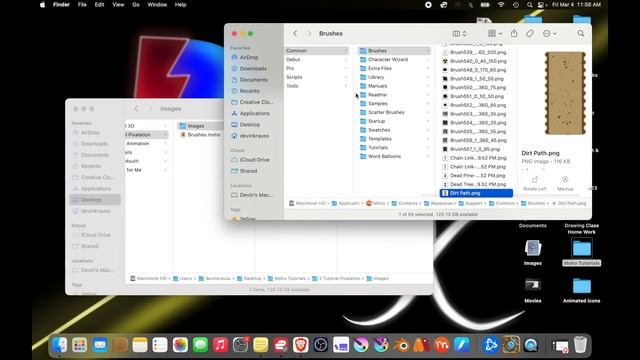Select the Common folder in first column
Viewport: 640px width, 360px height.
[x=317, y=51]
